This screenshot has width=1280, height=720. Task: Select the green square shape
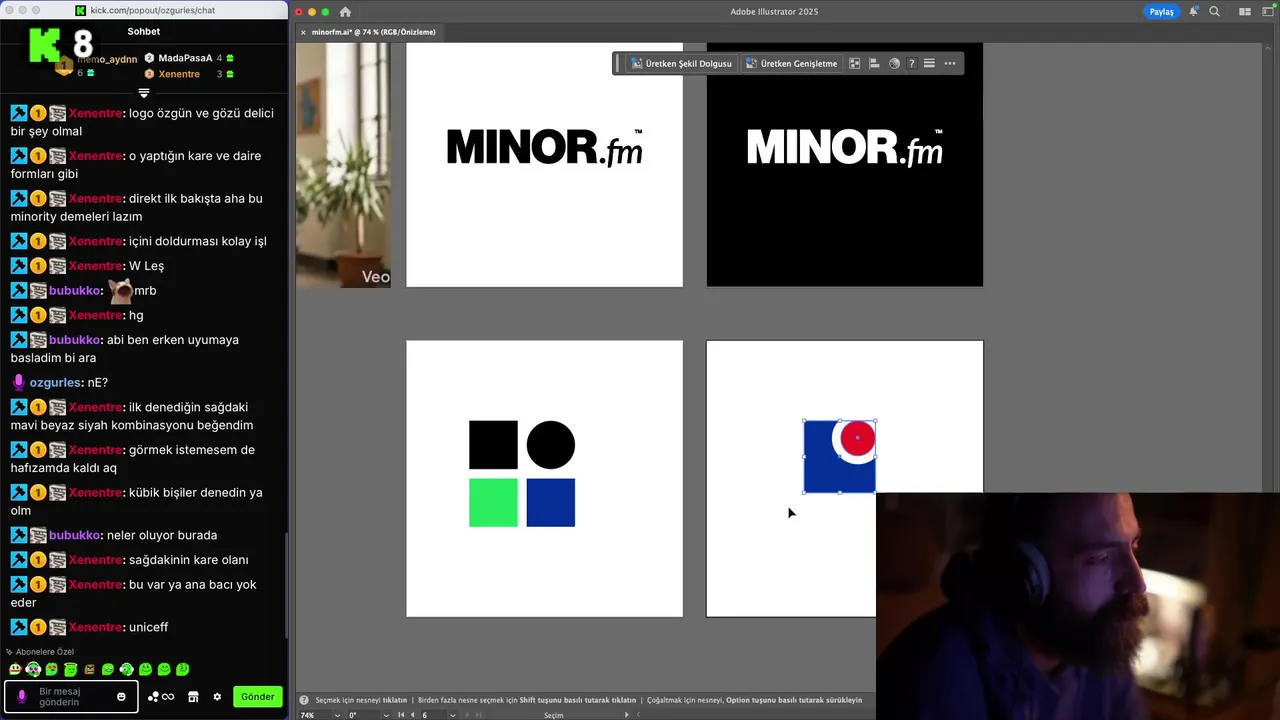click(493, 502)
